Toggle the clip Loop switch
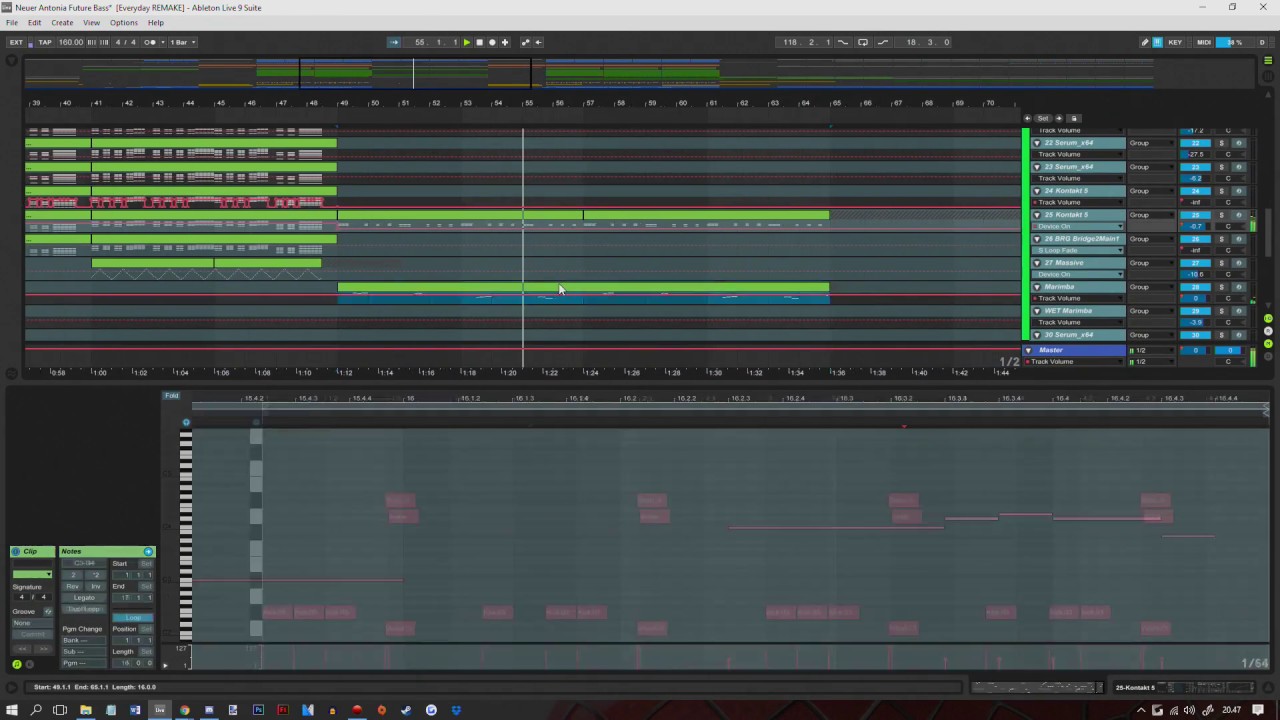This screenshot has height=720, width=1280. [x=133, y=617]
